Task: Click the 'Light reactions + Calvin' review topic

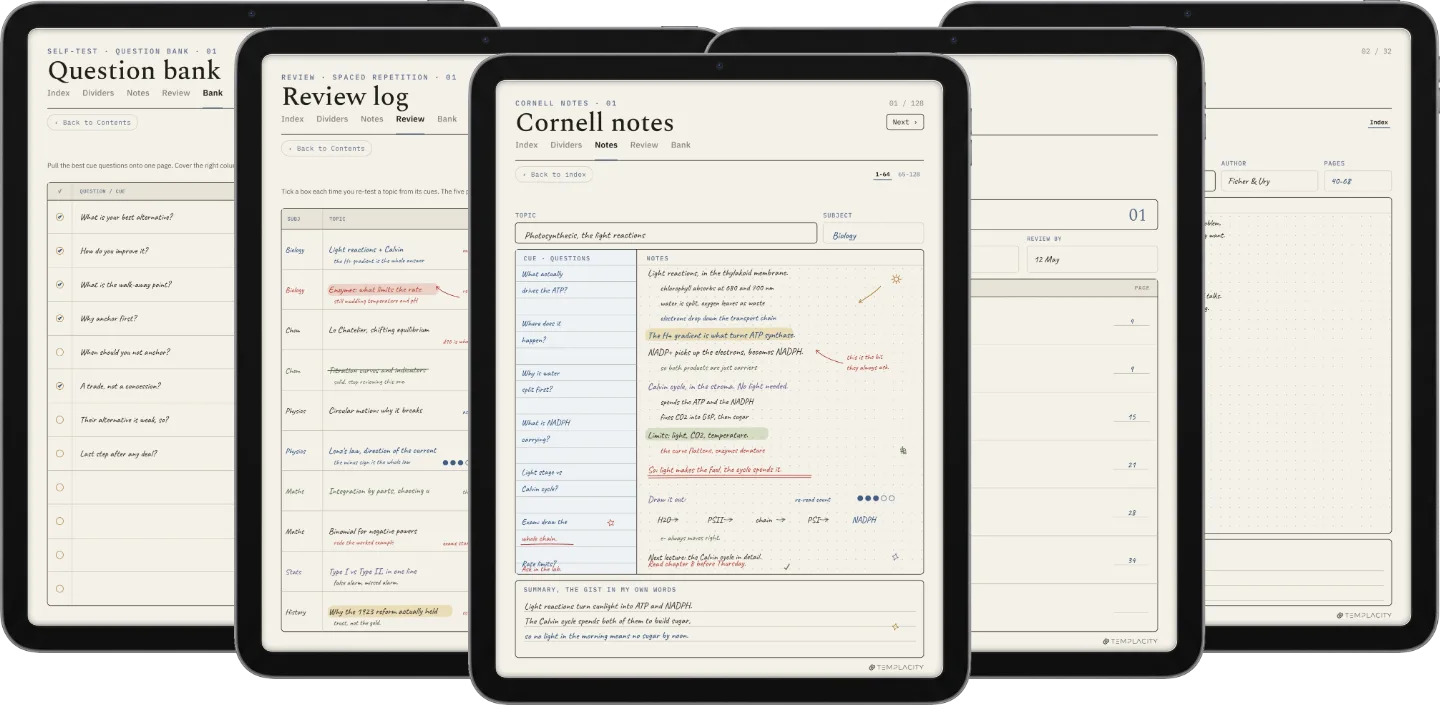Action: 366,250
